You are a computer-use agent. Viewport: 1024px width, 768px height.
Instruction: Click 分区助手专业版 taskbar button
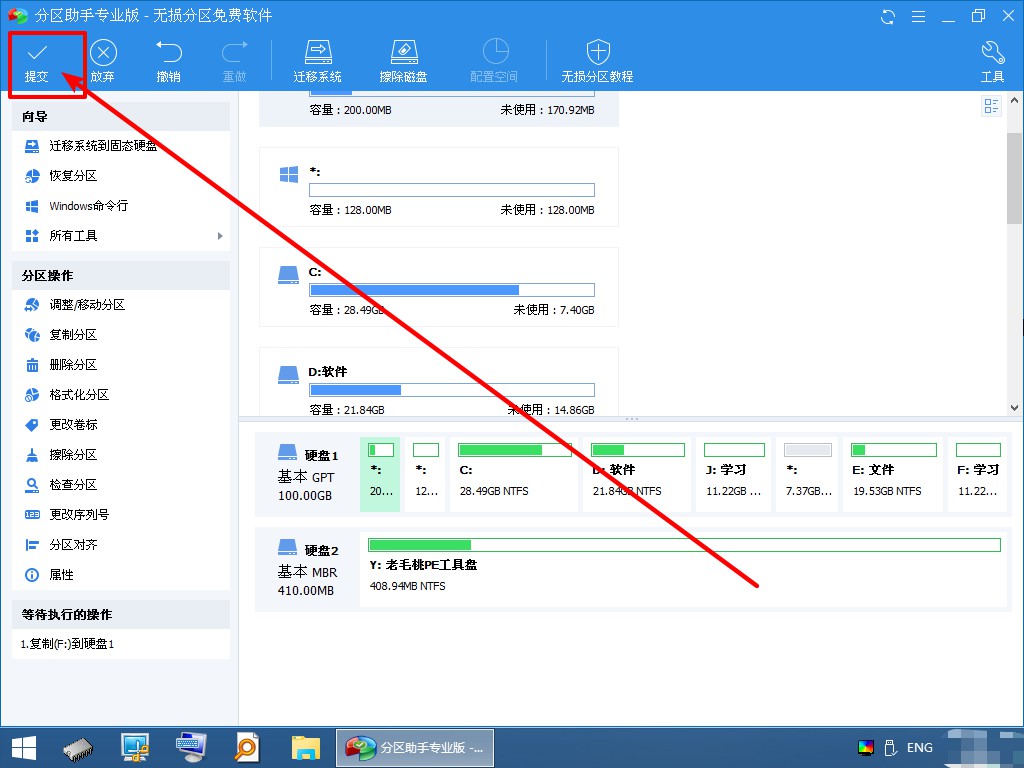pos(415,748)
